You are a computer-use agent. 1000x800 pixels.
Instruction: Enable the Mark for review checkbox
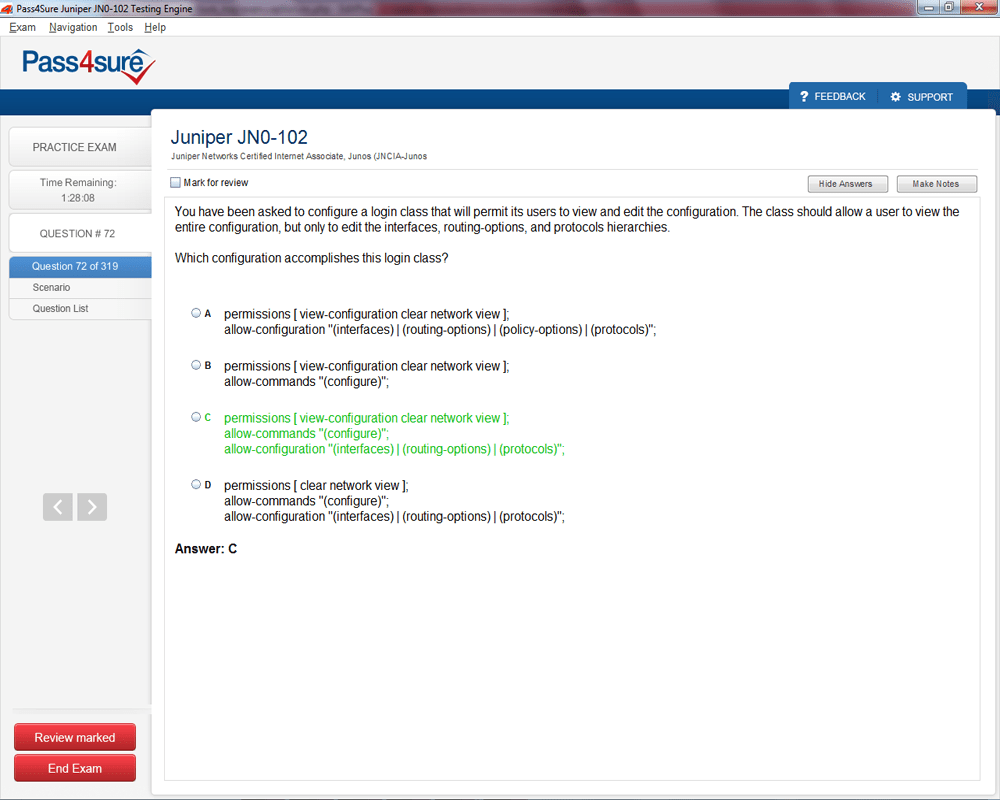176,183
